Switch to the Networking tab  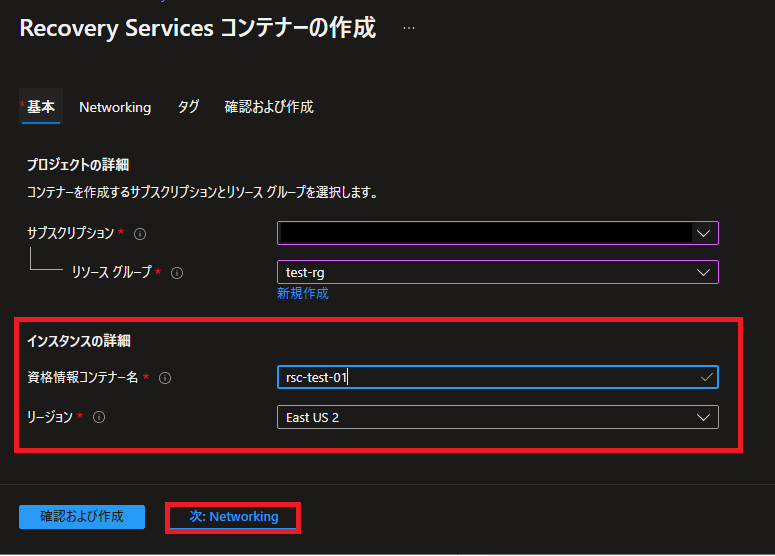tap(115, 107)
